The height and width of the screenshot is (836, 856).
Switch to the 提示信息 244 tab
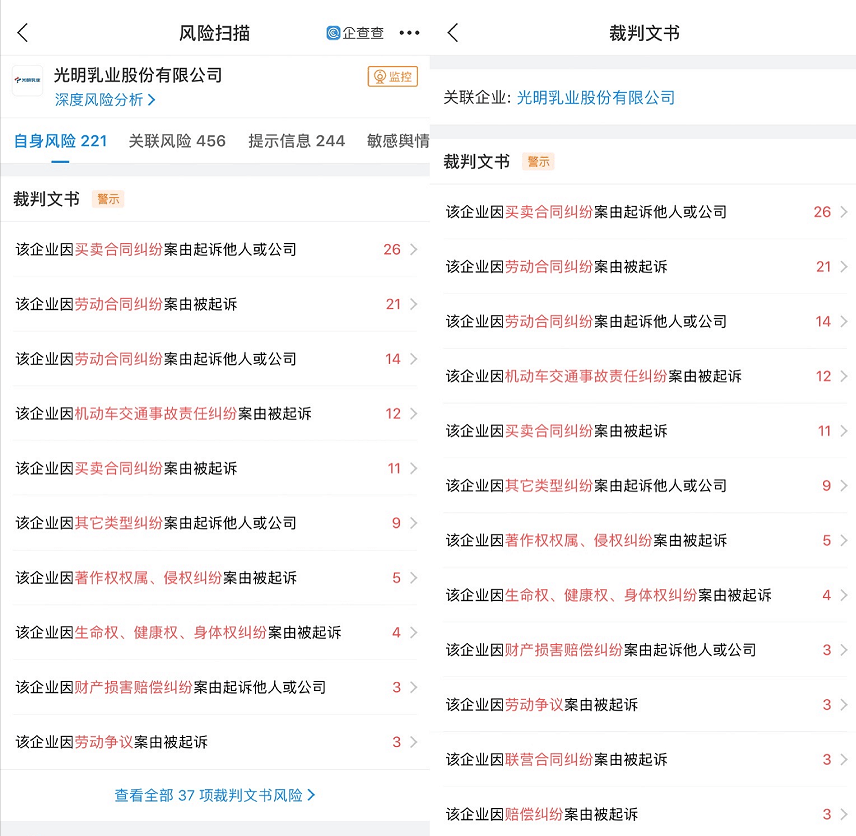296,141
